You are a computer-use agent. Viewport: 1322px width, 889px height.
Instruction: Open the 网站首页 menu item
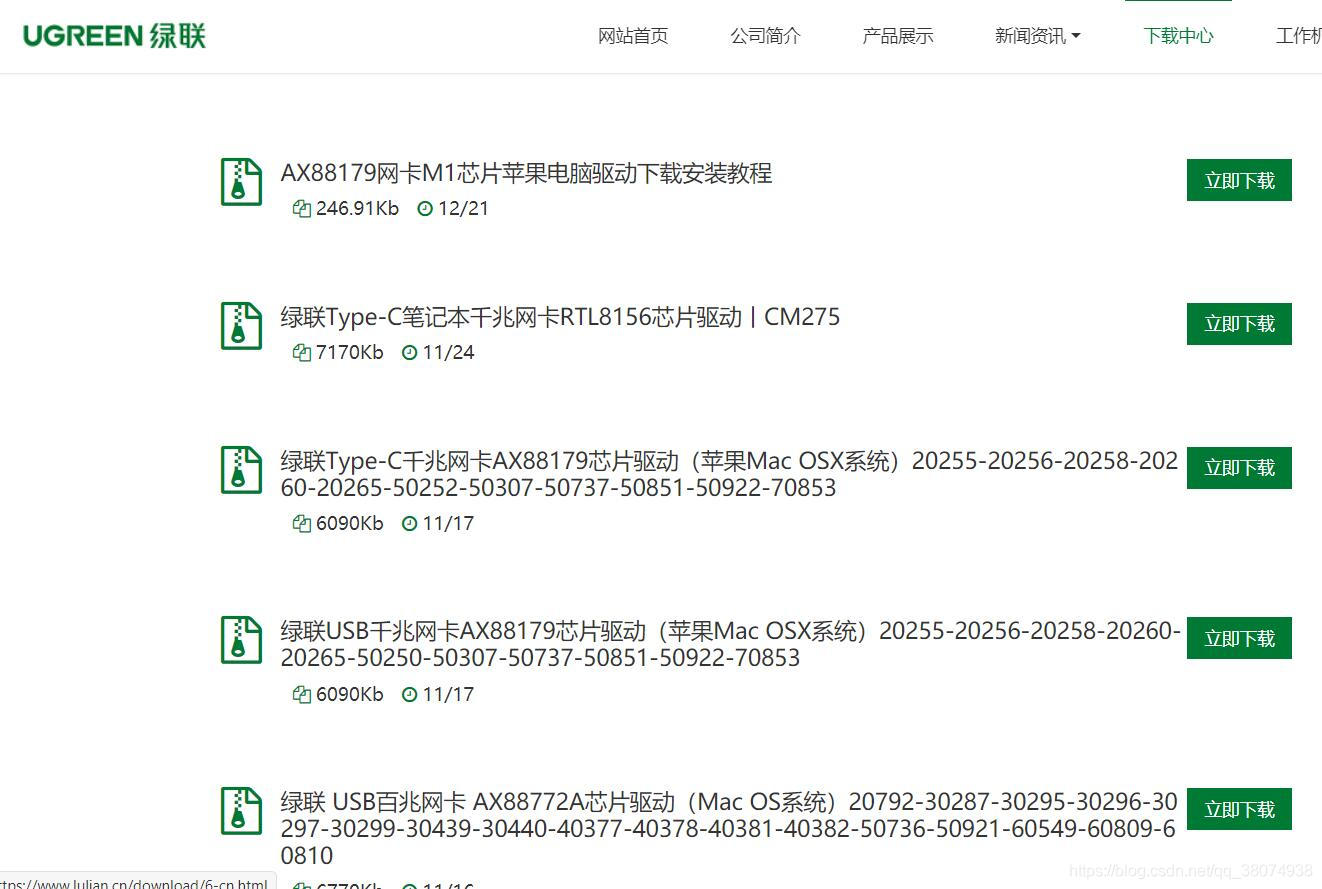(633, 36)
